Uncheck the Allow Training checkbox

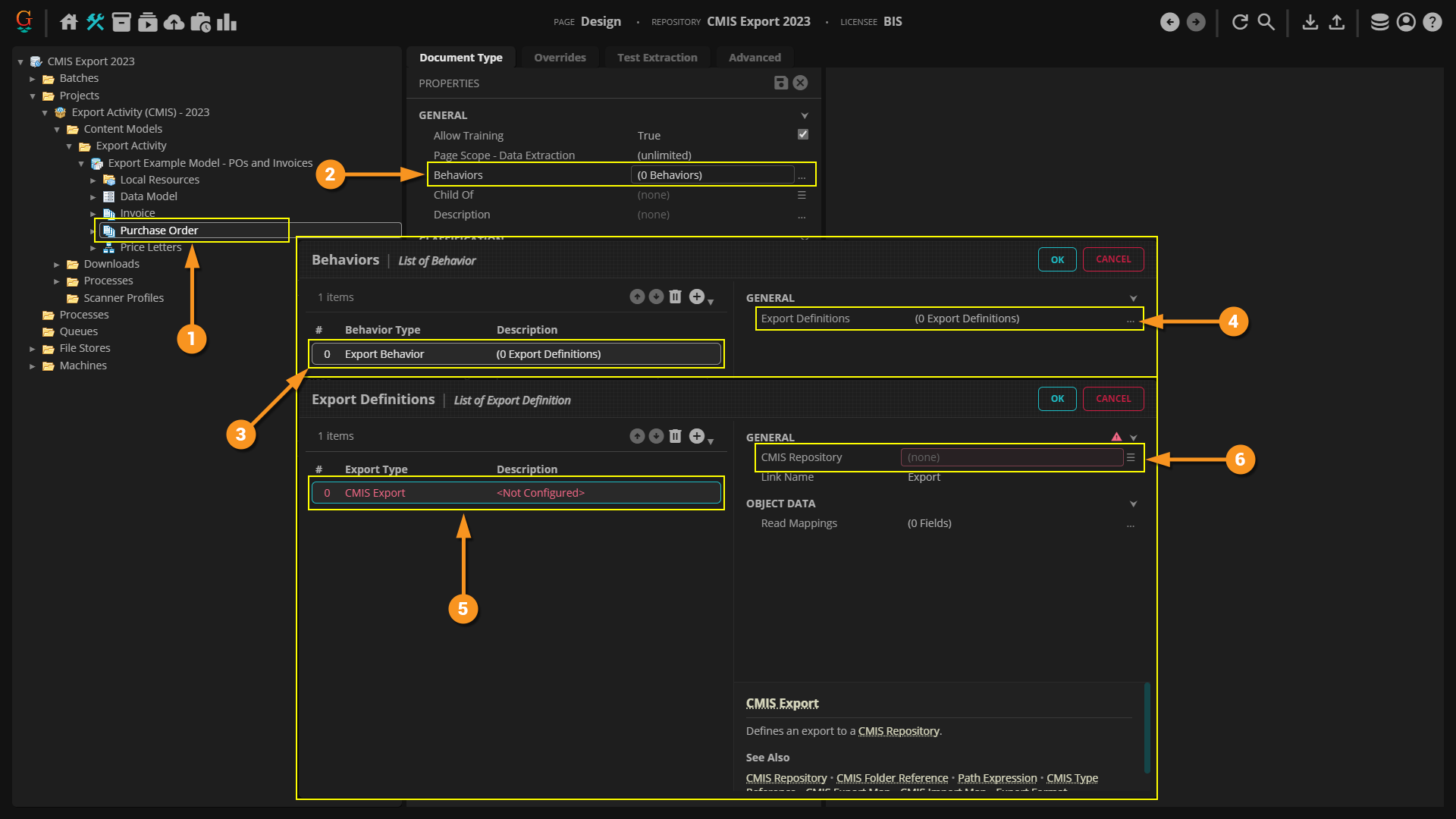point(802,134)
